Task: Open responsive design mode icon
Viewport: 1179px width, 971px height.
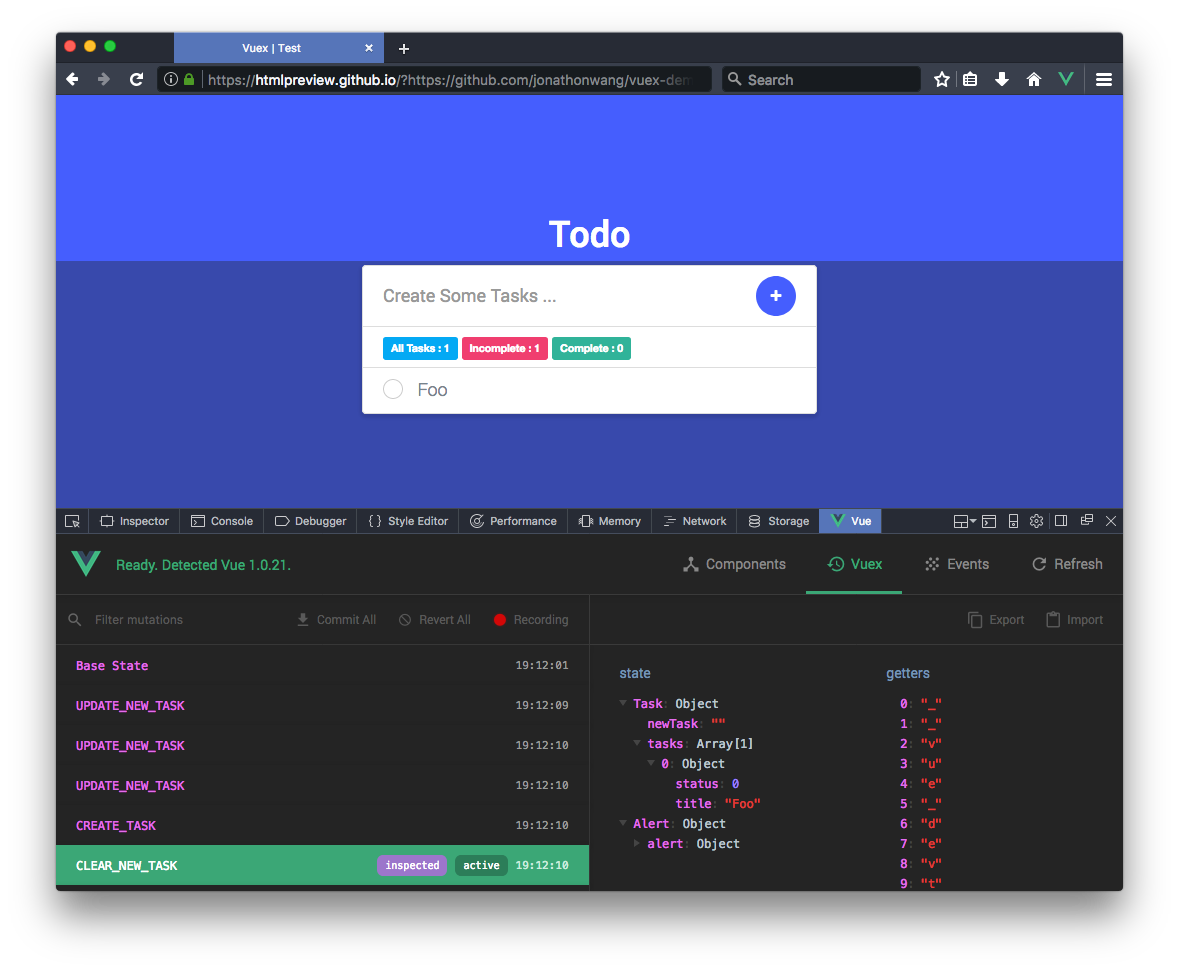Action: point(1013,521)
